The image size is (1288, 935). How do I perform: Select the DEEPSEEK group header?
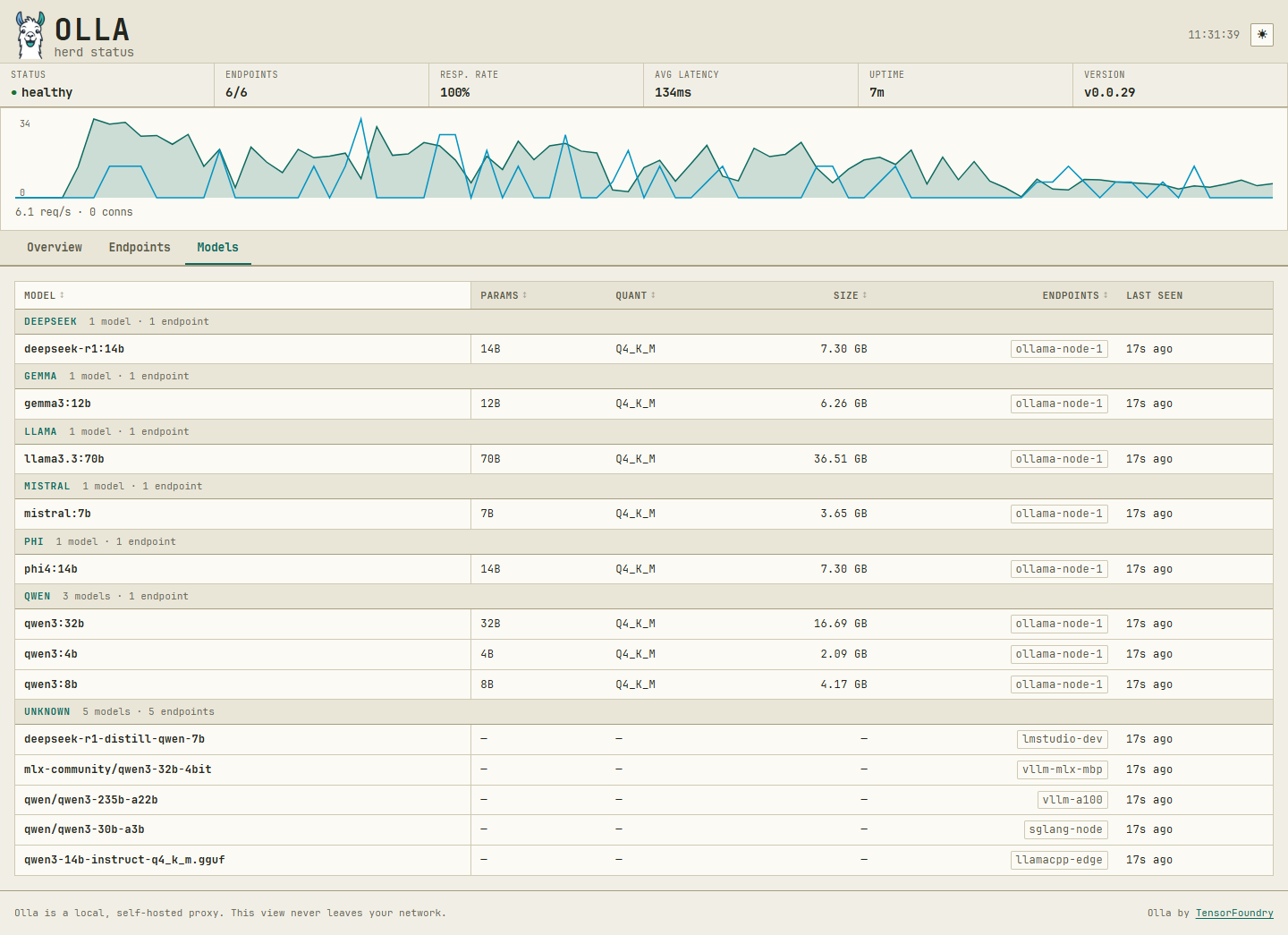pos(644,322)
